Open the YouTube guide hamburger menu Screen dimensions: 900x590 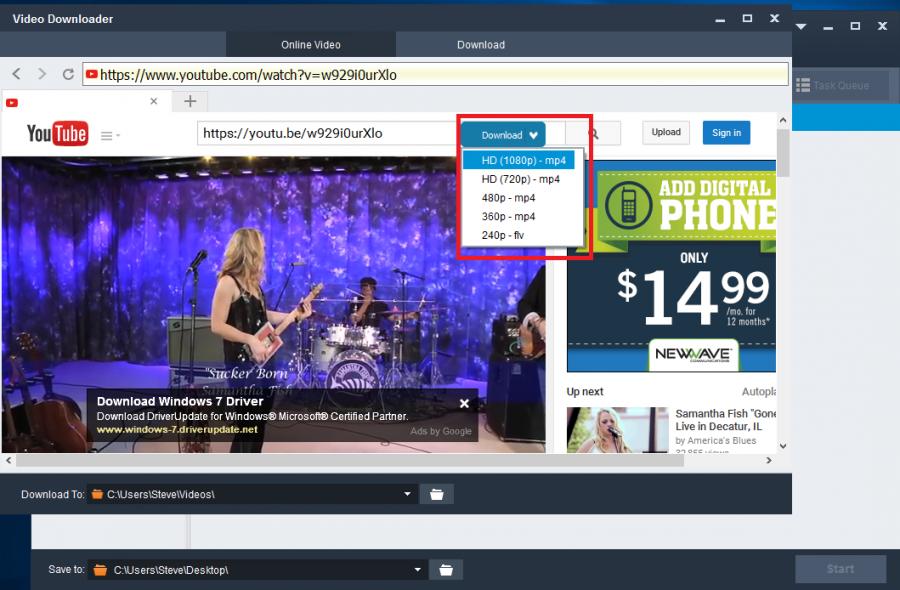110,136
